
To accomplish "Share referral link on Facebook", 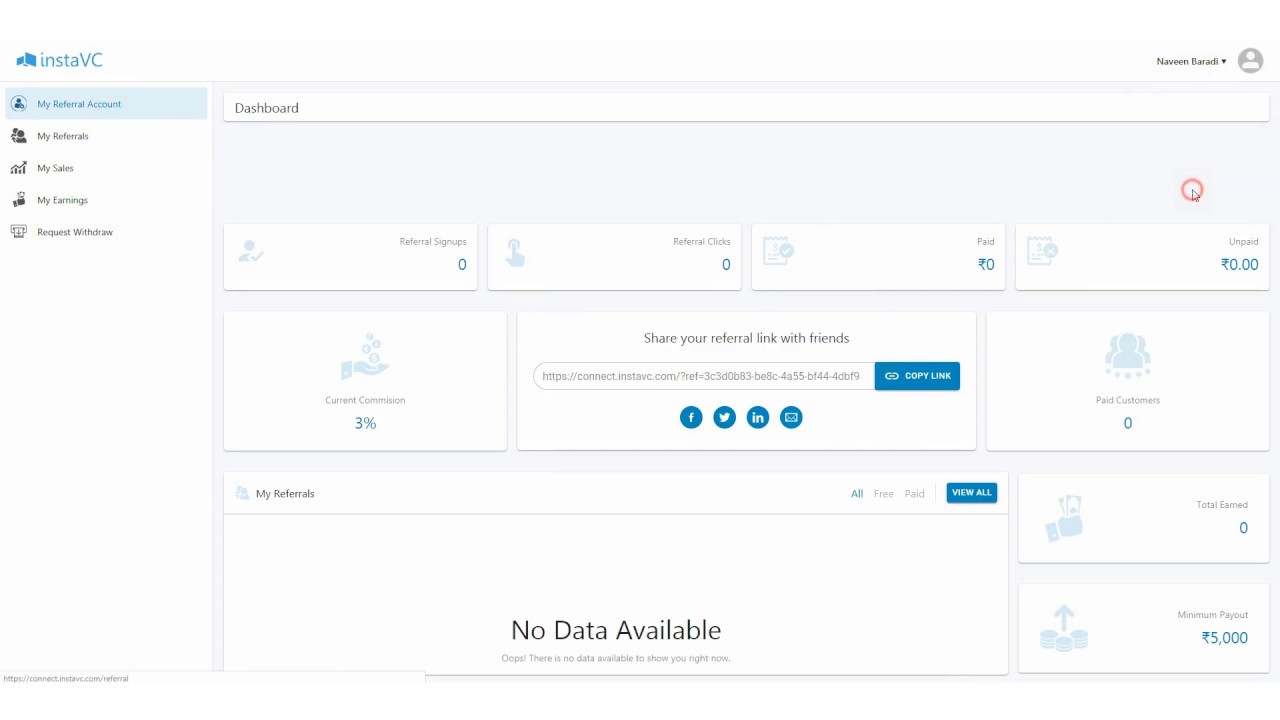I will (x=691, y=417).
